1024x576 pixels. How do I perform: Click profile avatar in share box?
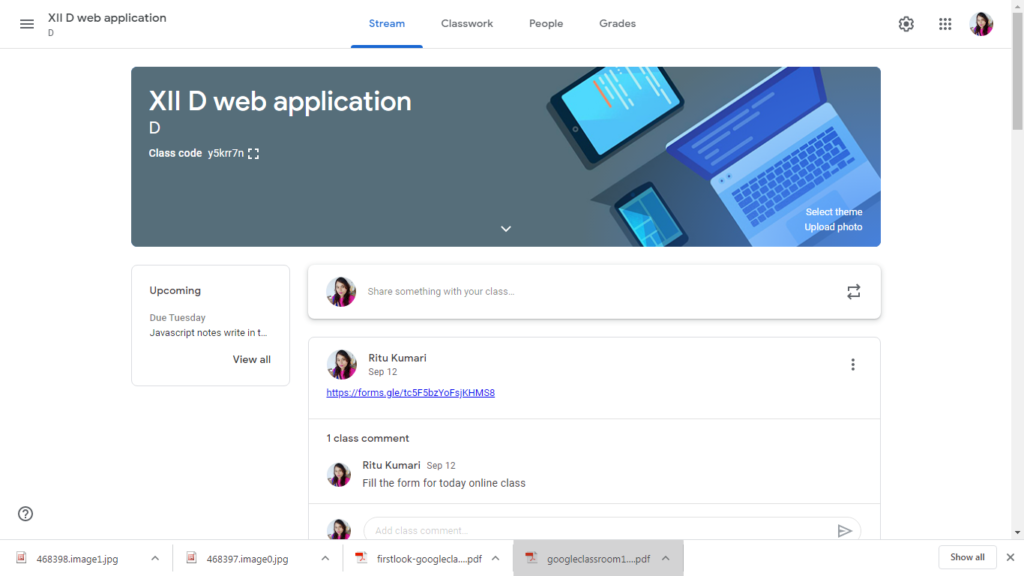(341, 292)
